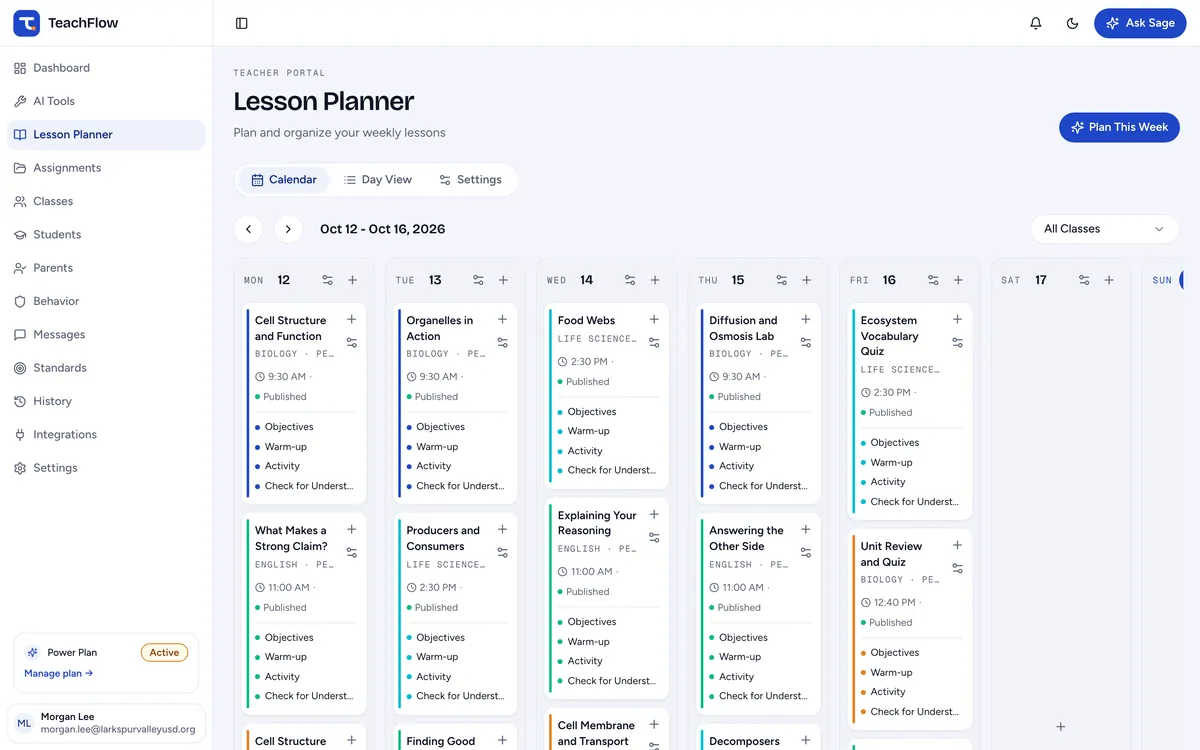1200x750 pixels.
Task: Add a lesson to Saturday 17
Action: pyautogui.click(x=1109, y=280)
